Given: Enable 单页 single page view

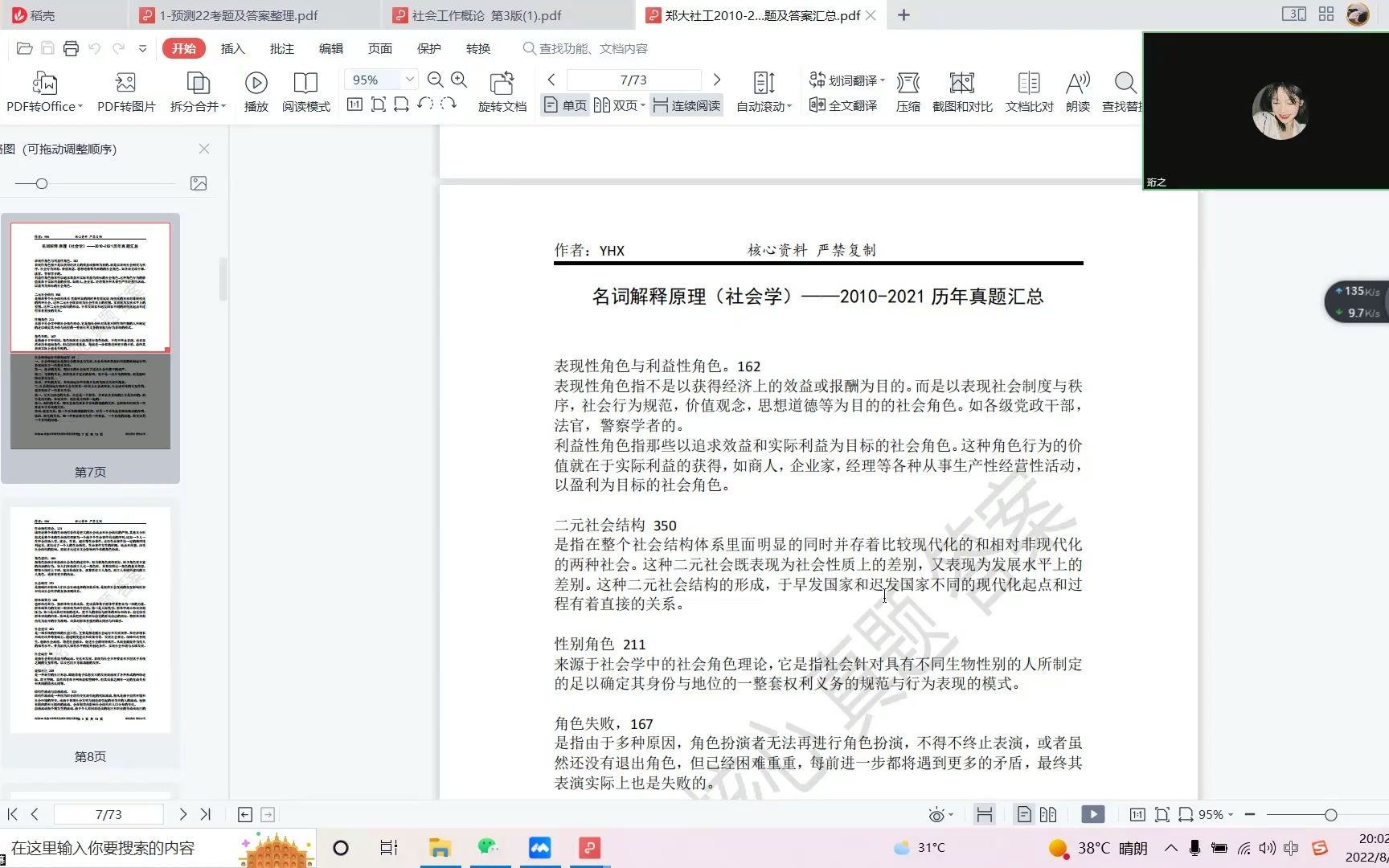Looking at the screenshot, I should tap(566, 105).
